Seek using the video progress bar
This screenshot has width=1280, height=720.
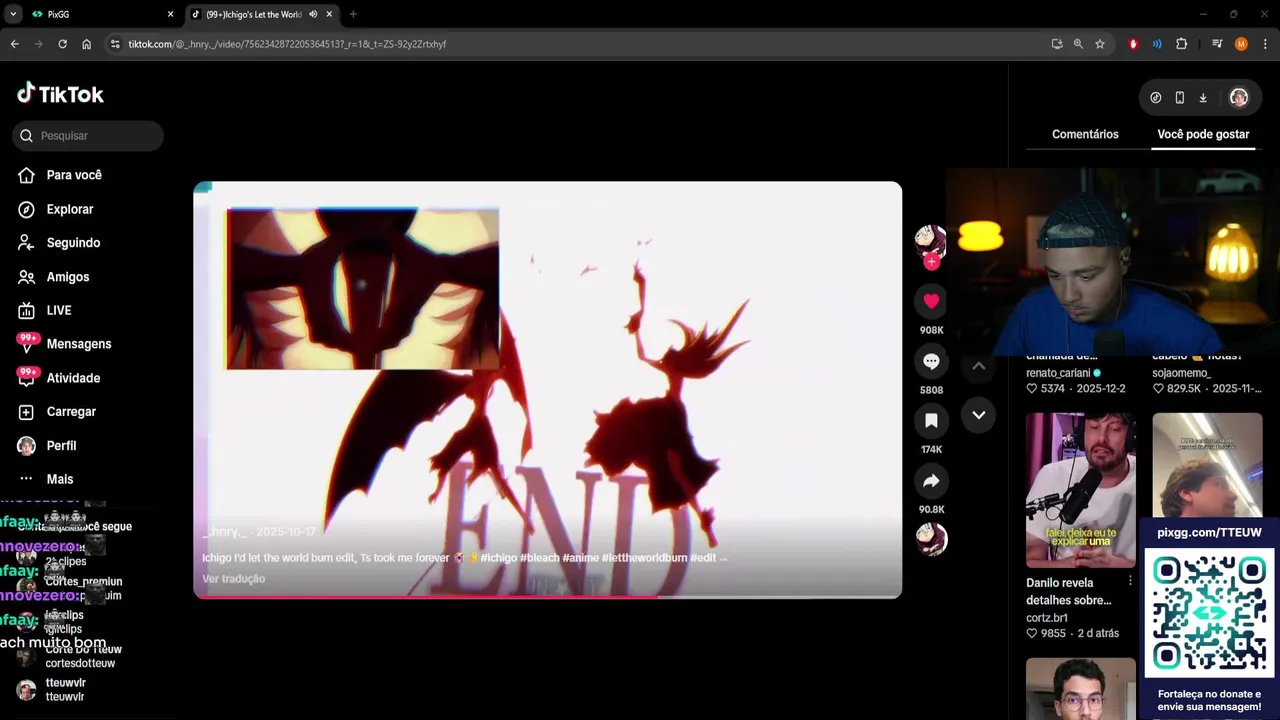coord(547,597)
